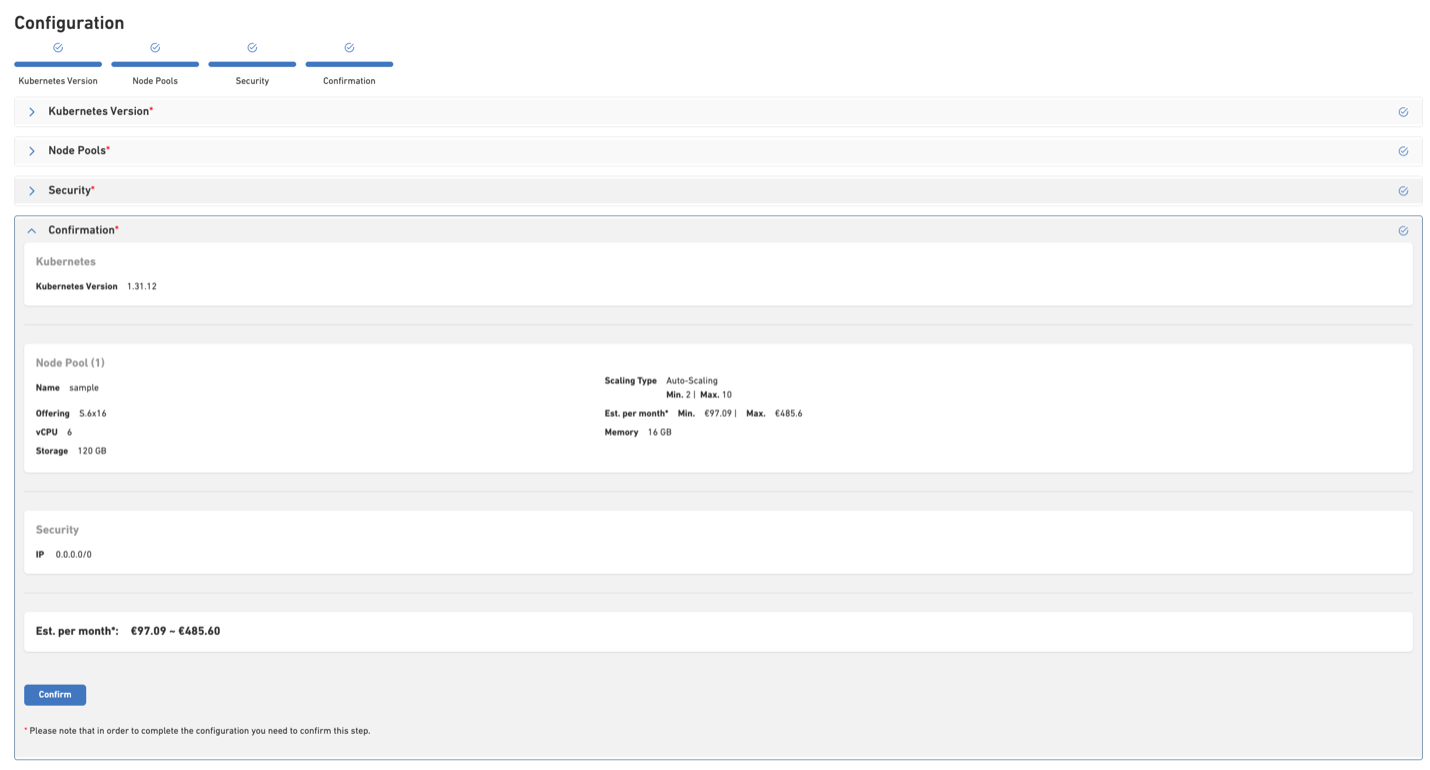Click the check icon above Security step

pos(252,47)
